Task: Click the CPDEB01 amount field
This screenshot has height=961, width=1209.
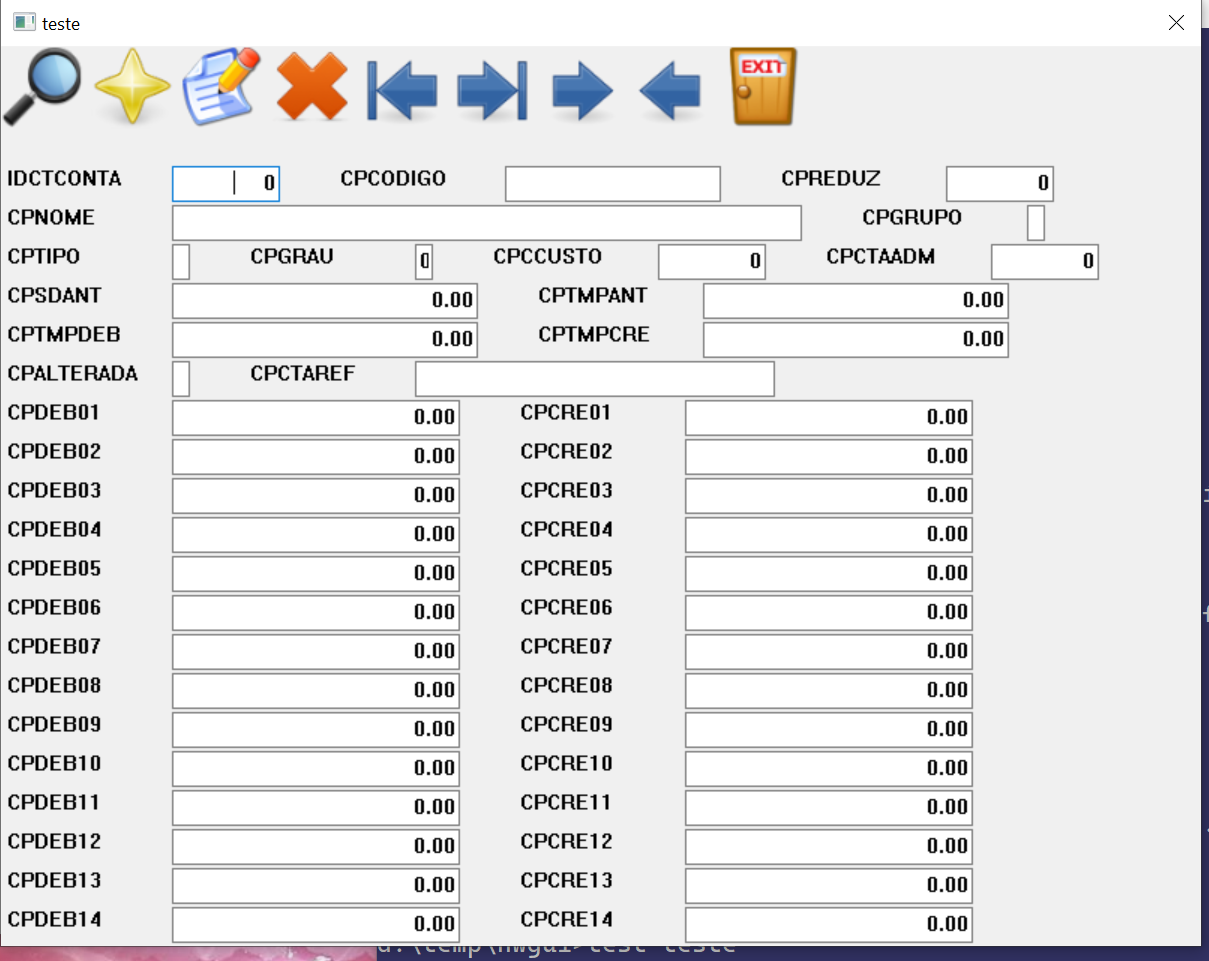Action: [316, 418]
